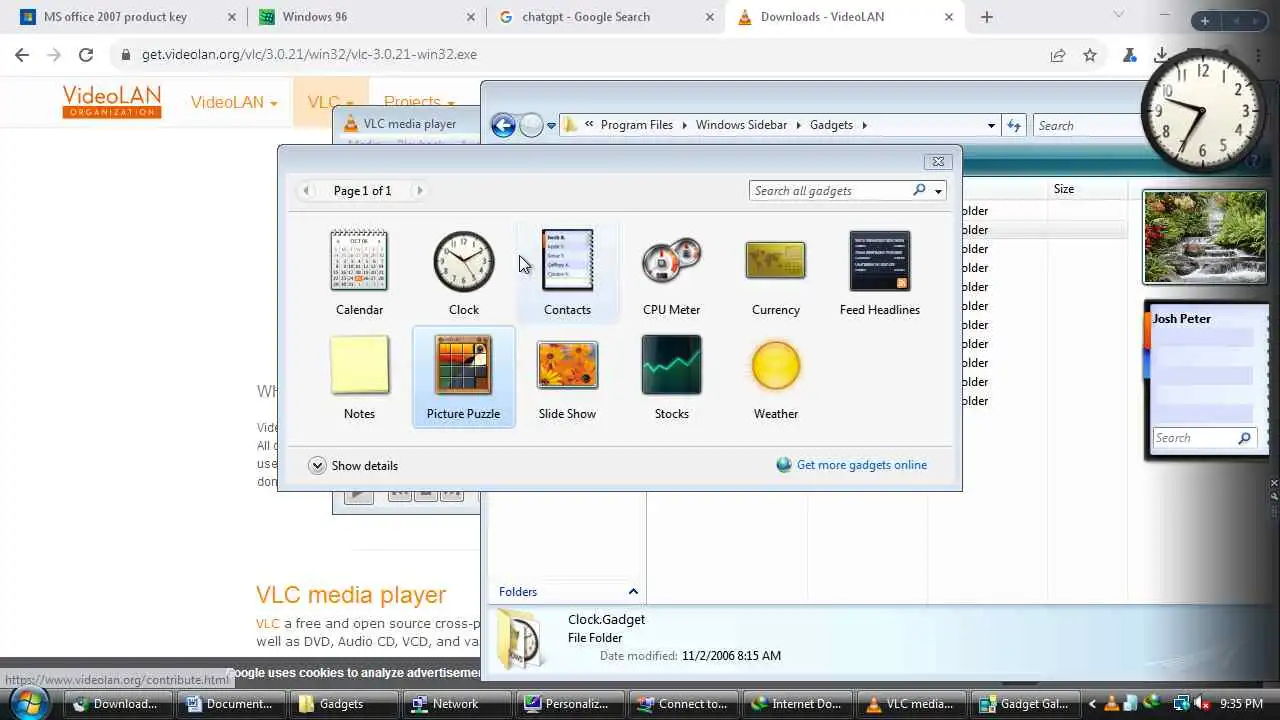Click Program Files in Explorer breadcrumb
The image size is (1280, 720).
636,125
